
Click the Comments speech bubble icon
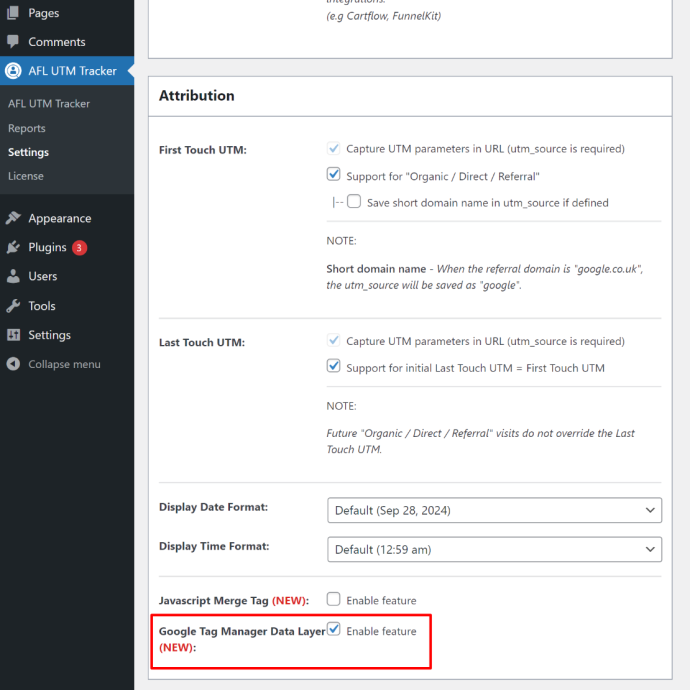[x=13, y=41]
